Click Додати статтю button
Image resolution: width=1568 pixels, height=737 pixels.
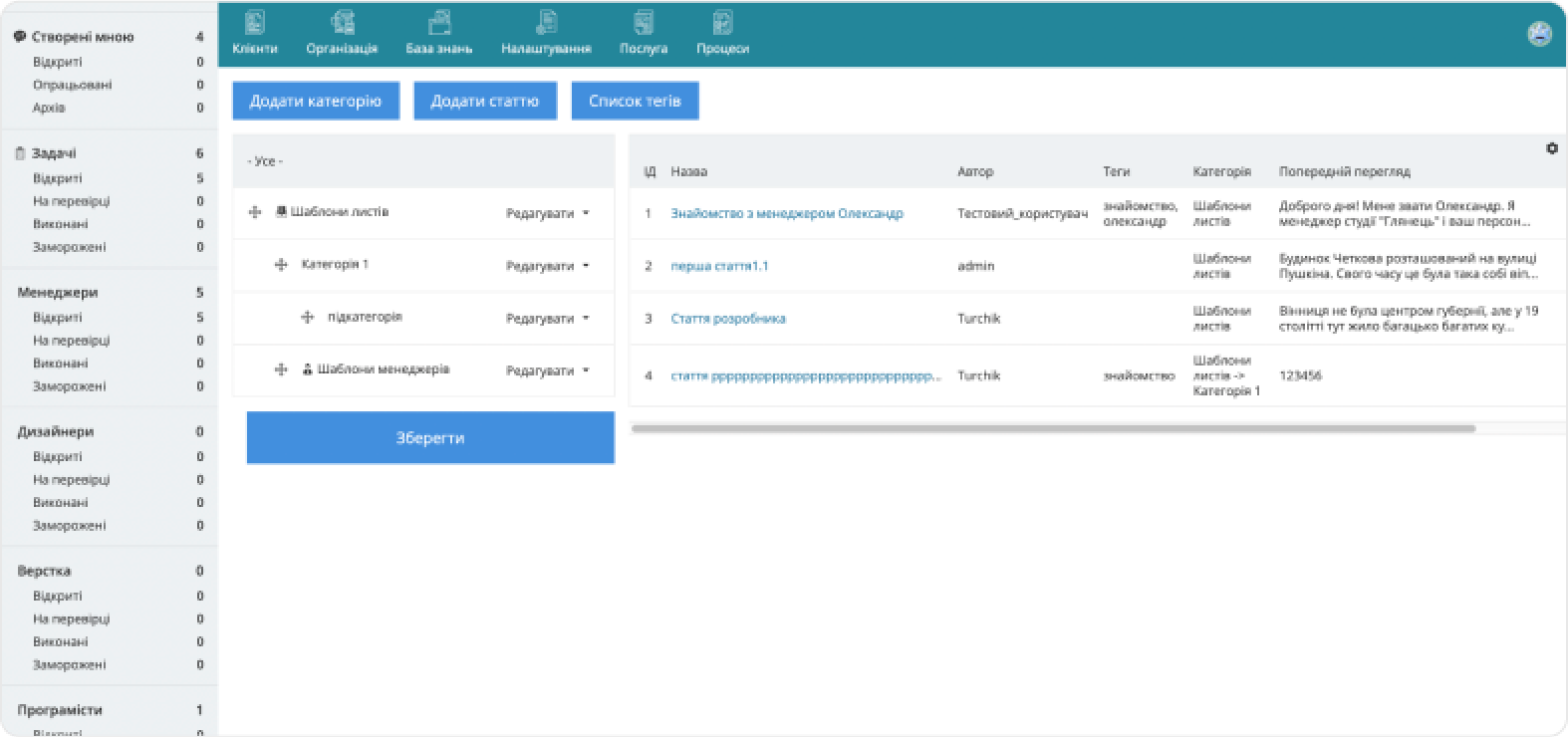pyautogui.click(x=485, y=101)
